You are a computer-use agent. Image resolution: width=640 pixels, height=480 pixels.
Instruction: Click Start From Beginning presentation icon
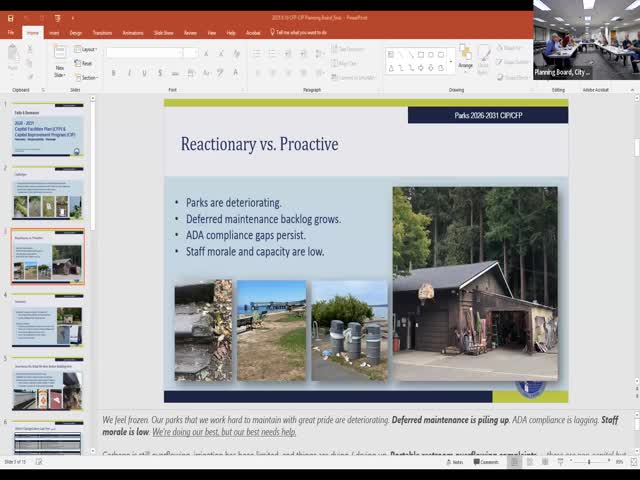pos(58,18)
